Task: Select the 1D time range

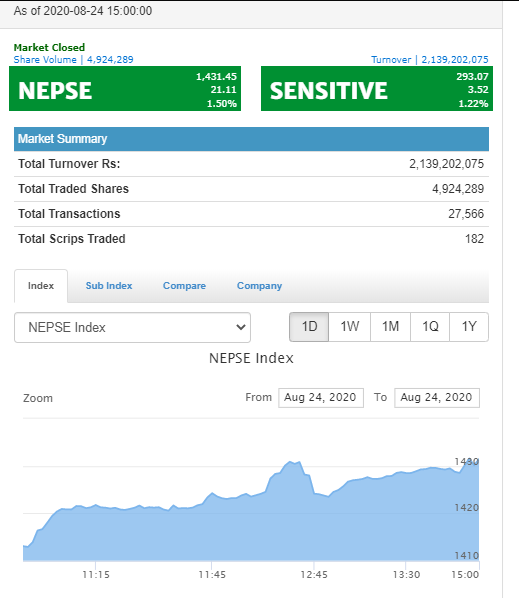Action: pos(309,327)
